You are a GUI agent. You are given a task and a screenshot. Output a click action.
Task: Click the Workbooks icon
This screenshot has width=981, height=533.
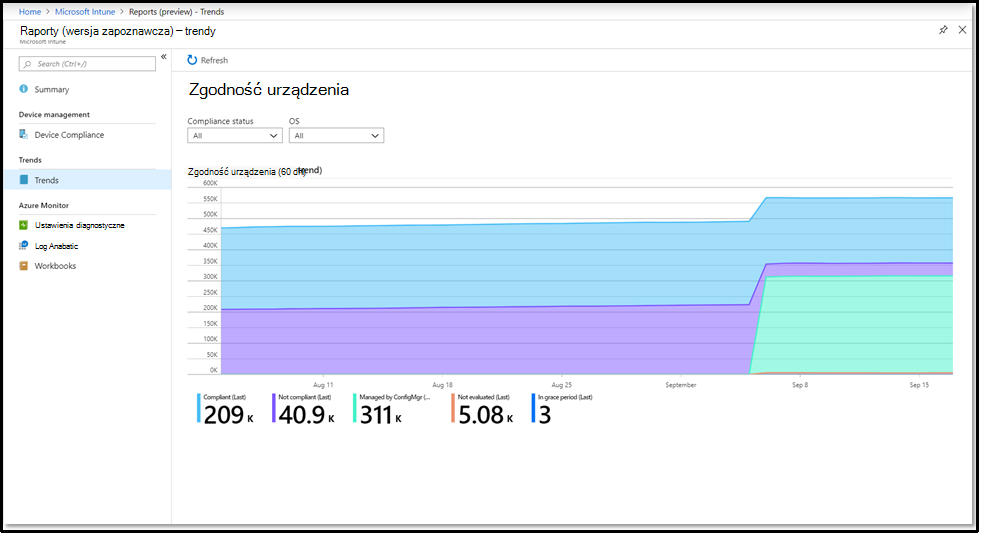click(23, 265)
